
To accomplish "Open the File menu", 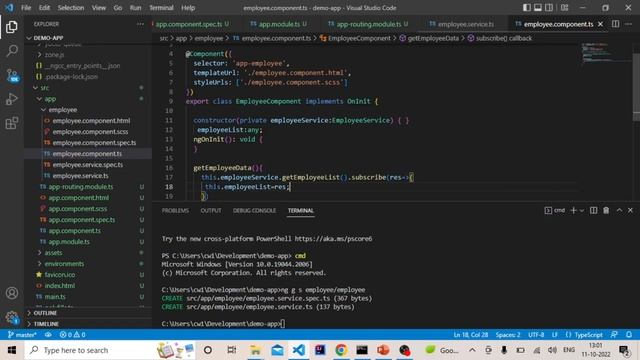I will click(x=26, y=8).
